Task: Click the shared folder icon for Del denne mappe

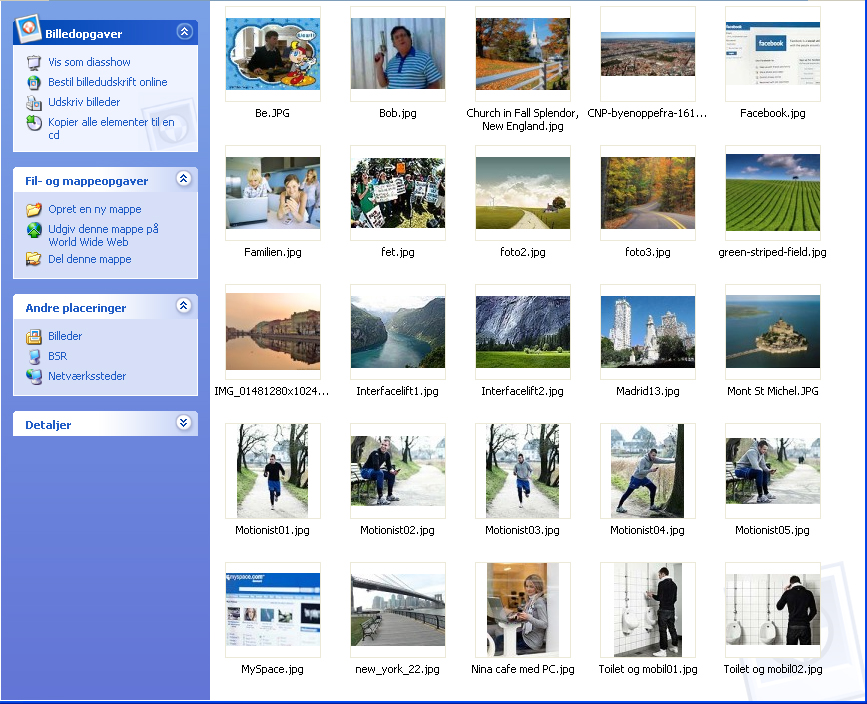Action: point(34,259)
